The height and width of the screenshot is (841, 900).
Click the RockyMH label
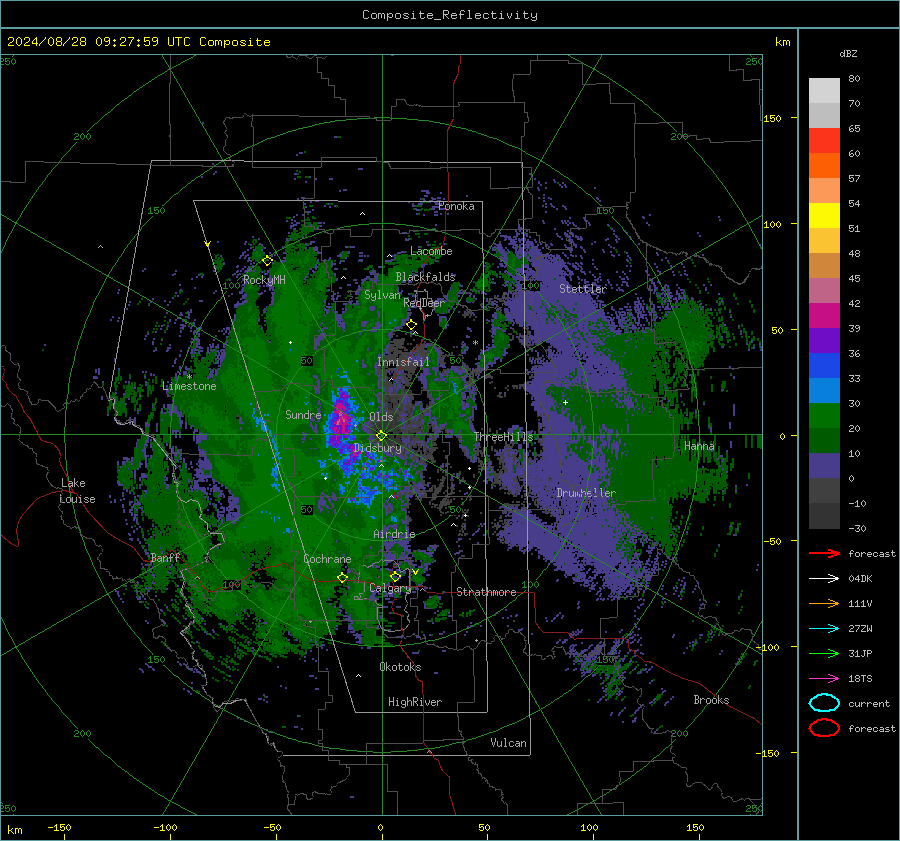(x=264, y=280)
